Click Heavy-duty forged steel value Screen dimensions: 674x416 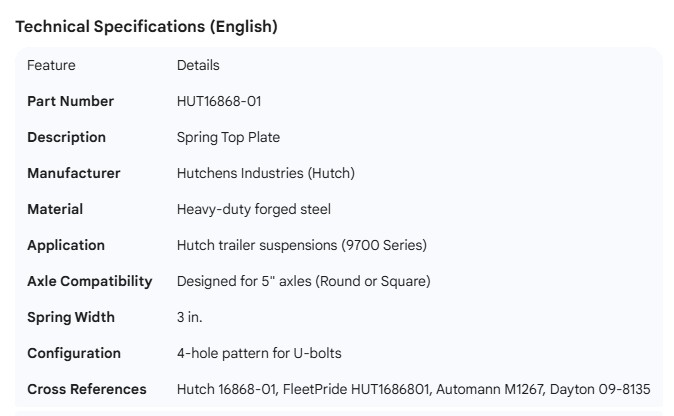253,209
